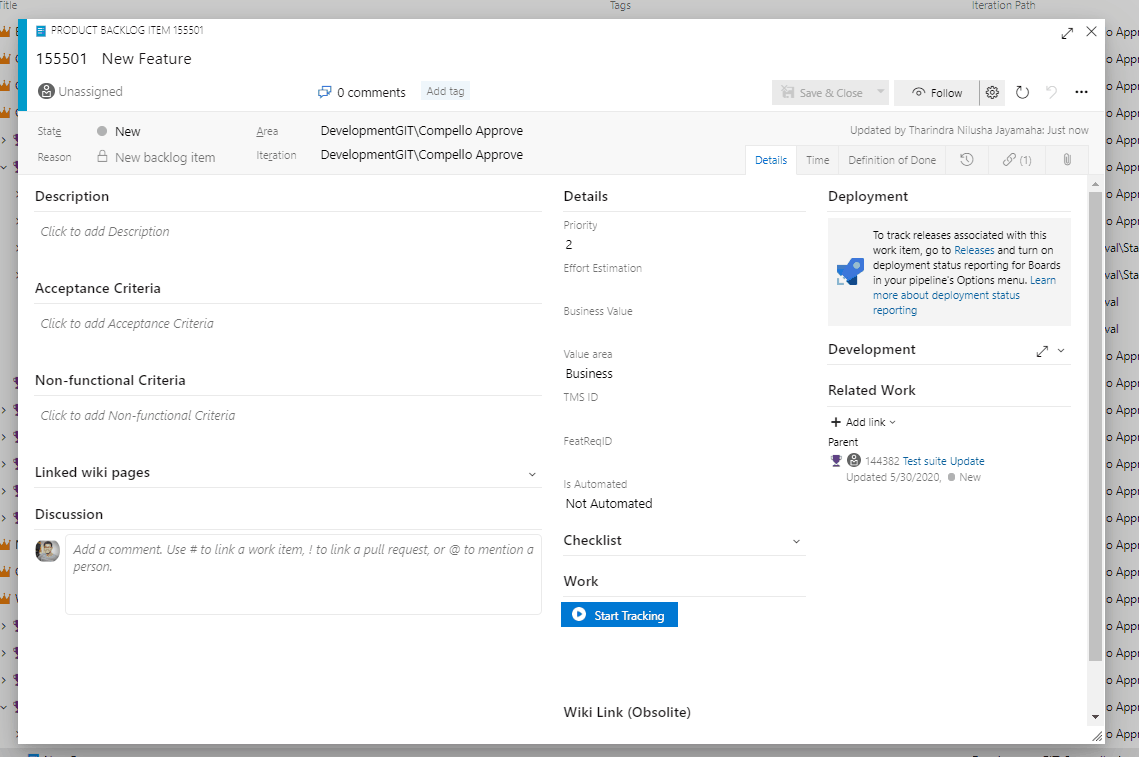
Task: Collapse the Linked wiki pages section
Action: click(533, 471)
